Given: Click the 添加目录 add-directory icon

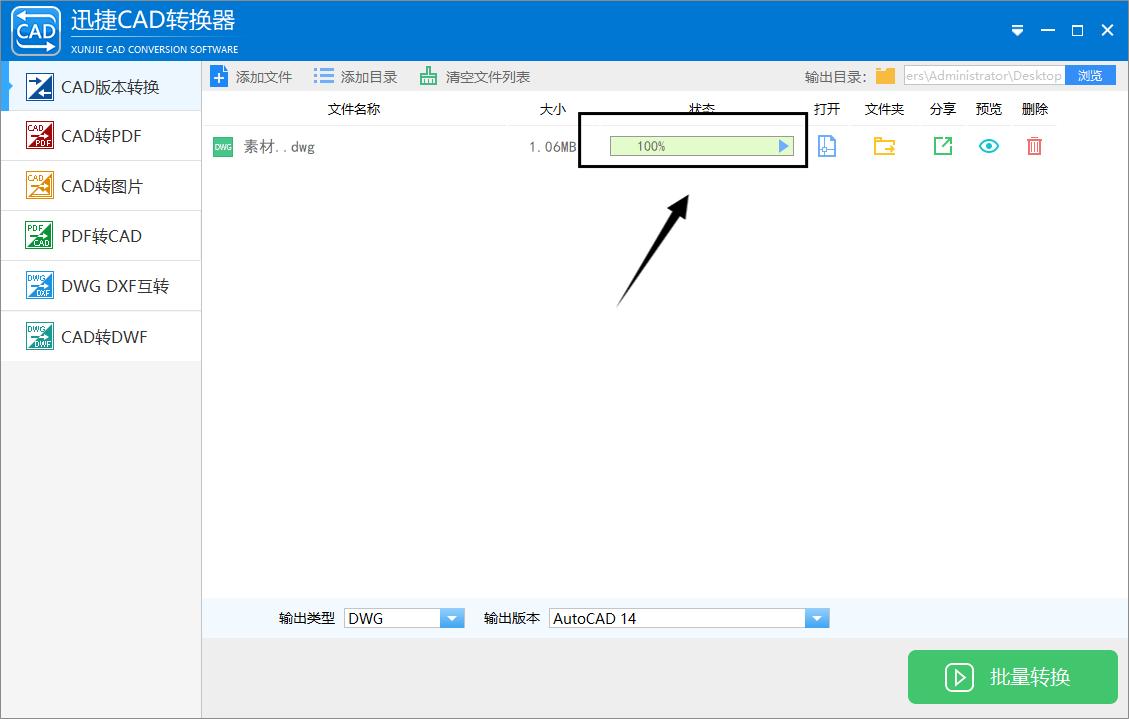Looking at the screenshot, I should (323, 75).
